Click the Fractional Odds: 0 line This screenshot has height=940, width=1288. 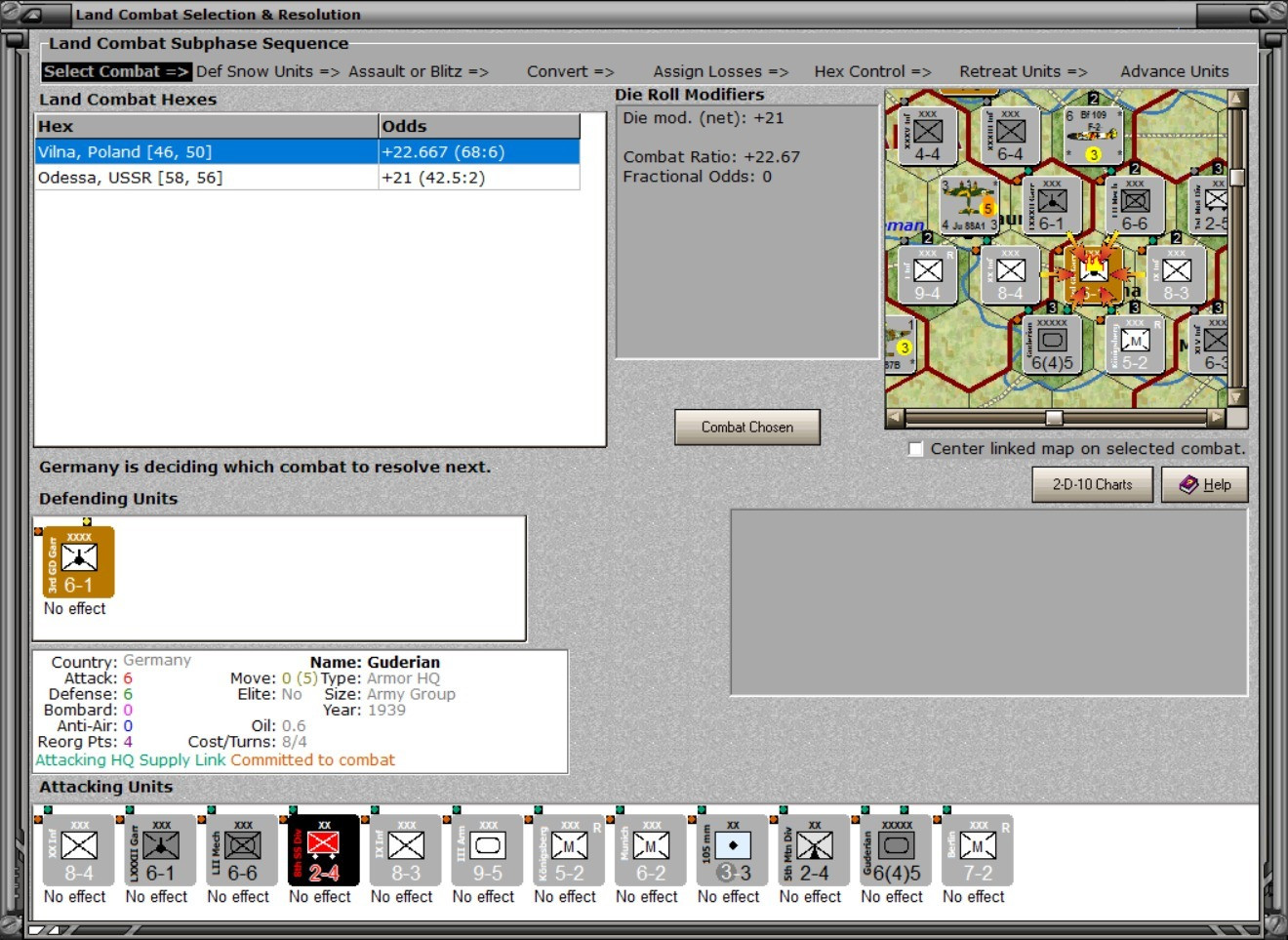(697, 177)
